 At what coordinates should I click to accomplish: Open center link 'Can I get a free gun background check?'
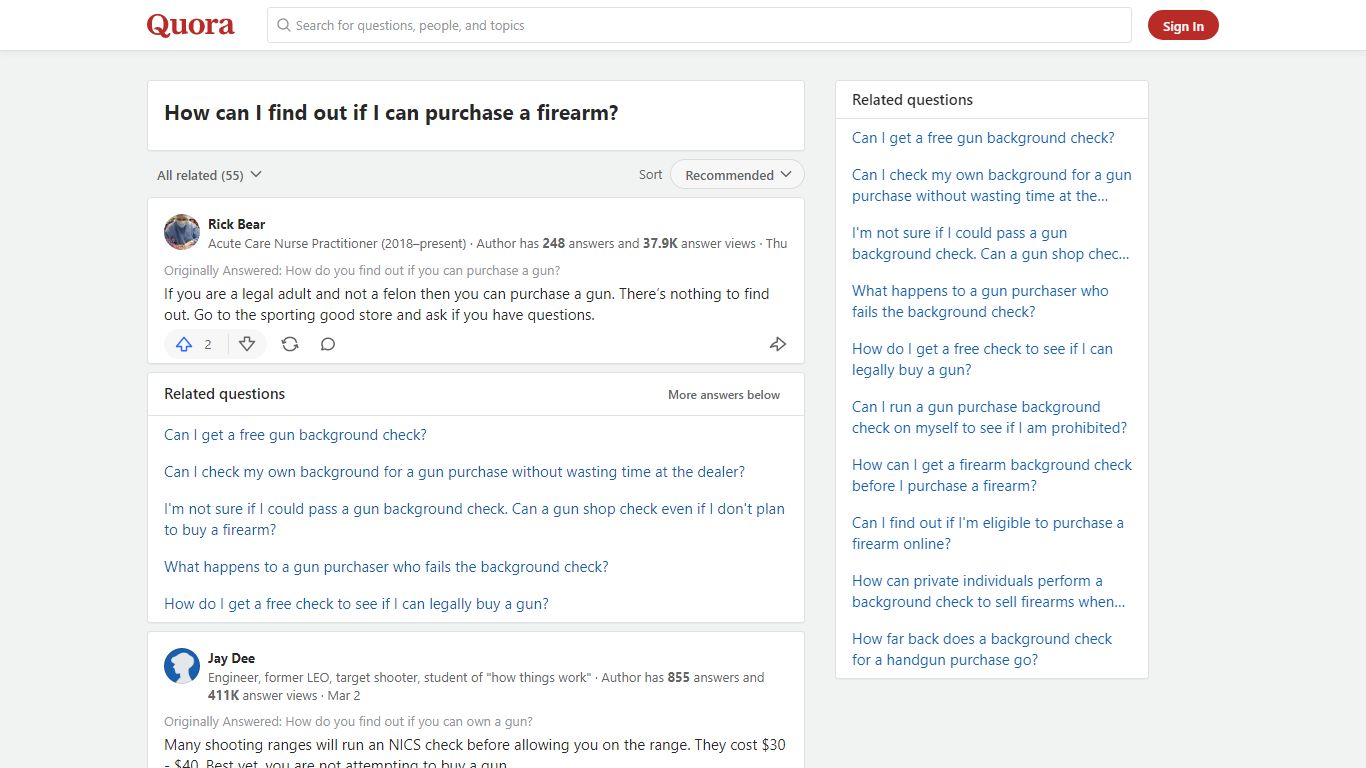click(x=295, y=435)
